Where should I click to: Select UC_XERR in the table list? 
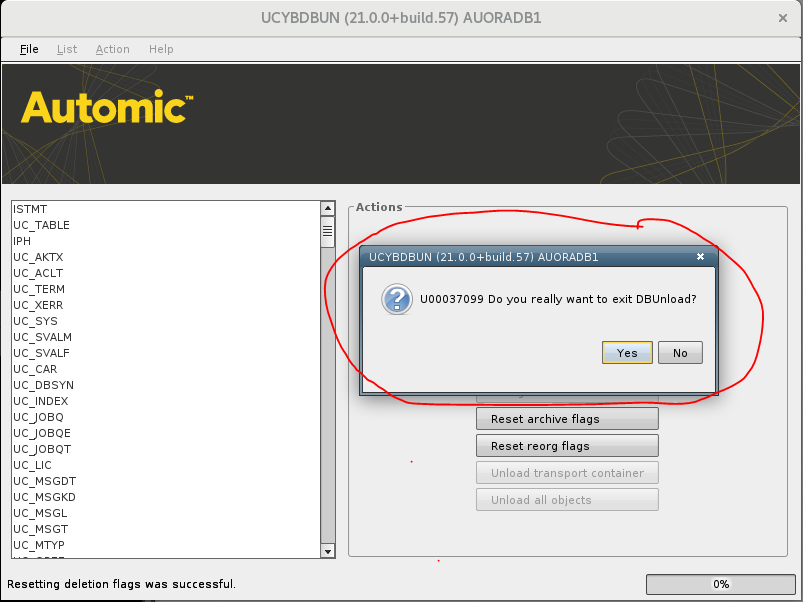tap(166, 305)
